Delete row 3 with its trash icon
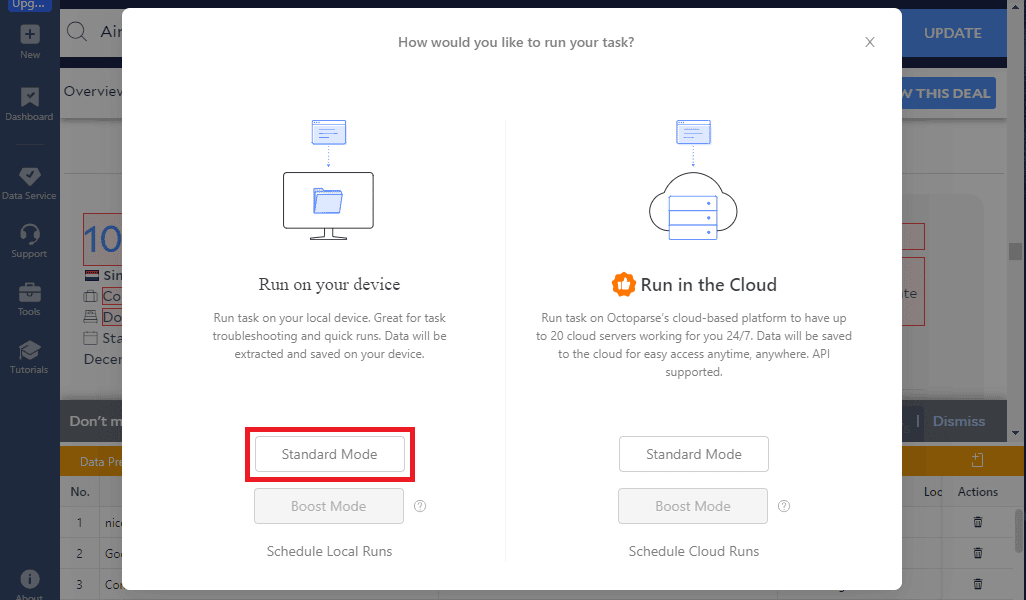The image size is (1026, 600). (x=978, y=584)
